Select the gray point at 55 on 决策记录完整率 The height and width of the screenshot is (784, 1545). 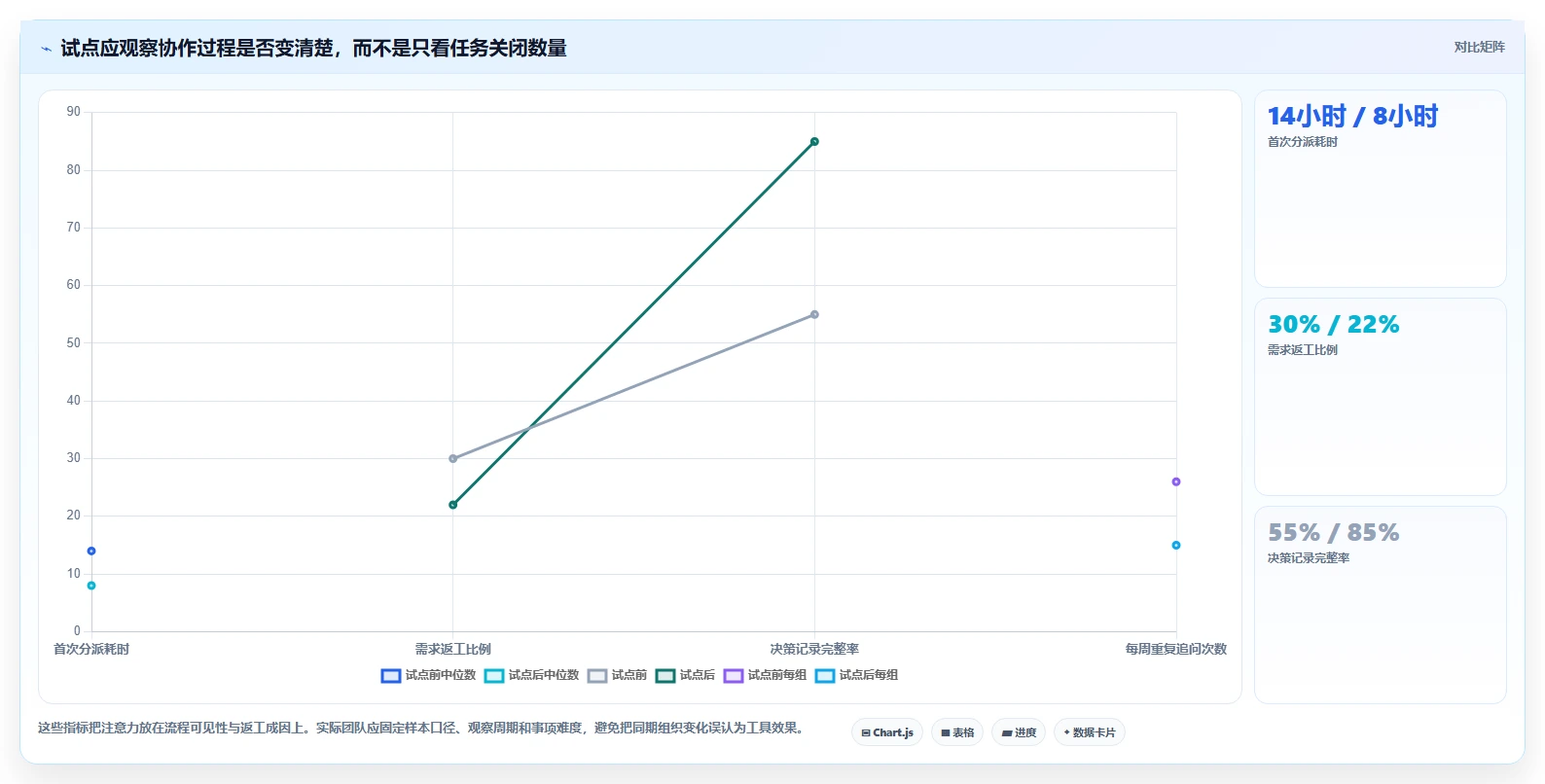pos(814,314)
